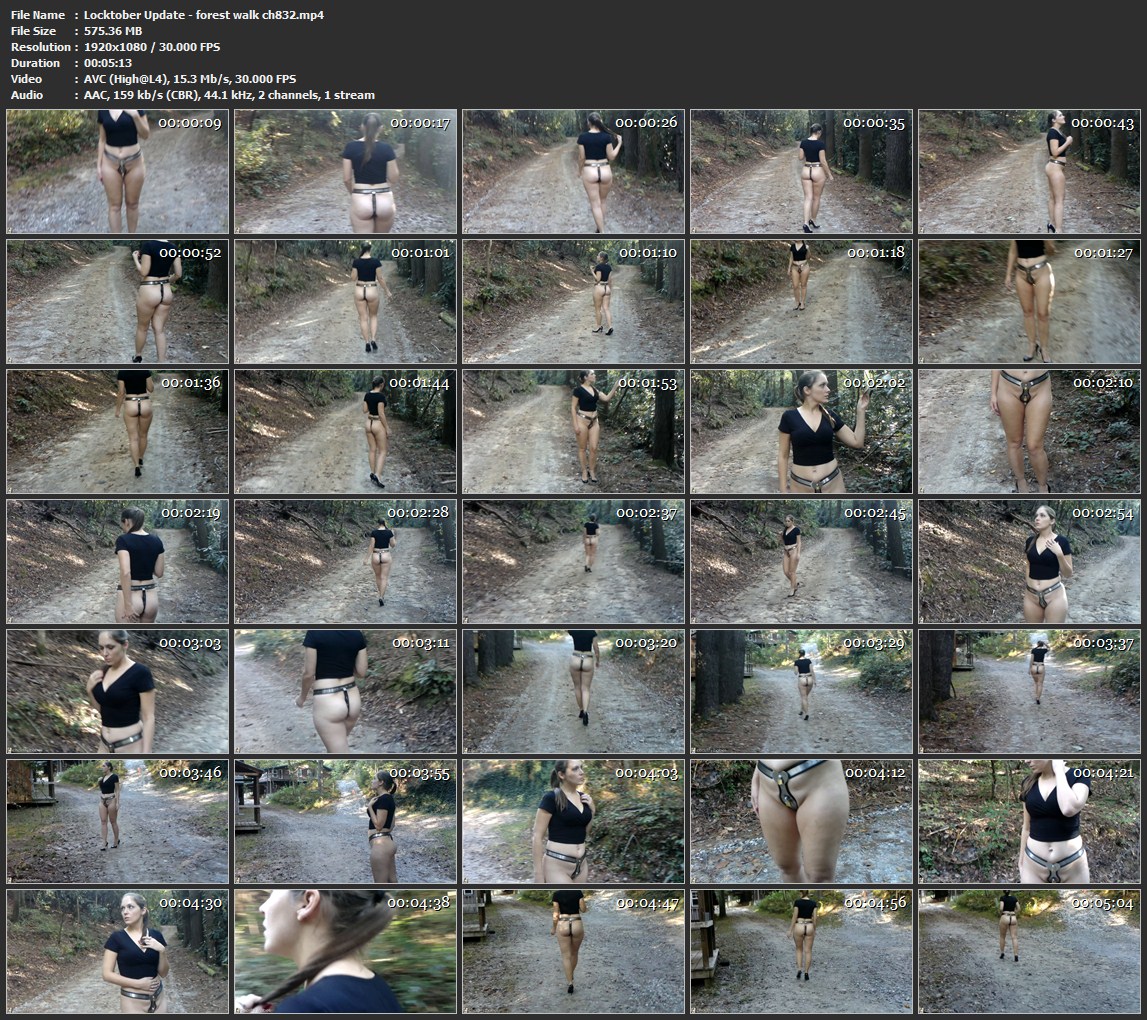Click the "Audio" label in the header
Screen dimensions: 1147x1020
click(27, 95)
